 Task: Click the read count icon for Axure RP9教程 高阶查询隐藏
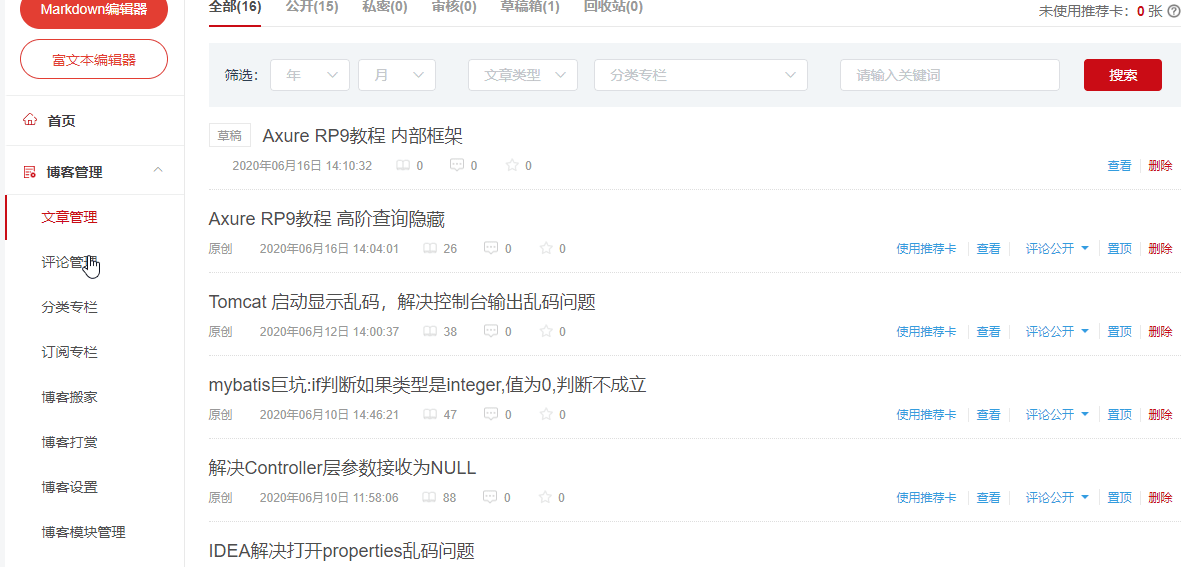click(x=429, y=249)
